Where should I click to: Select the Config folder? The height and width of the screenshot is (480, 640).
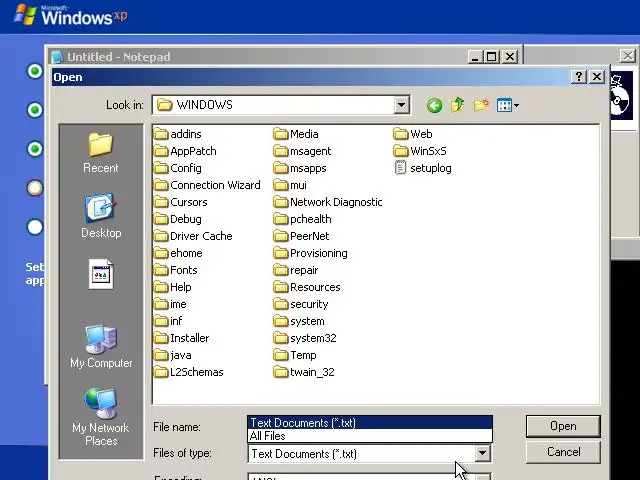[178, 168]
